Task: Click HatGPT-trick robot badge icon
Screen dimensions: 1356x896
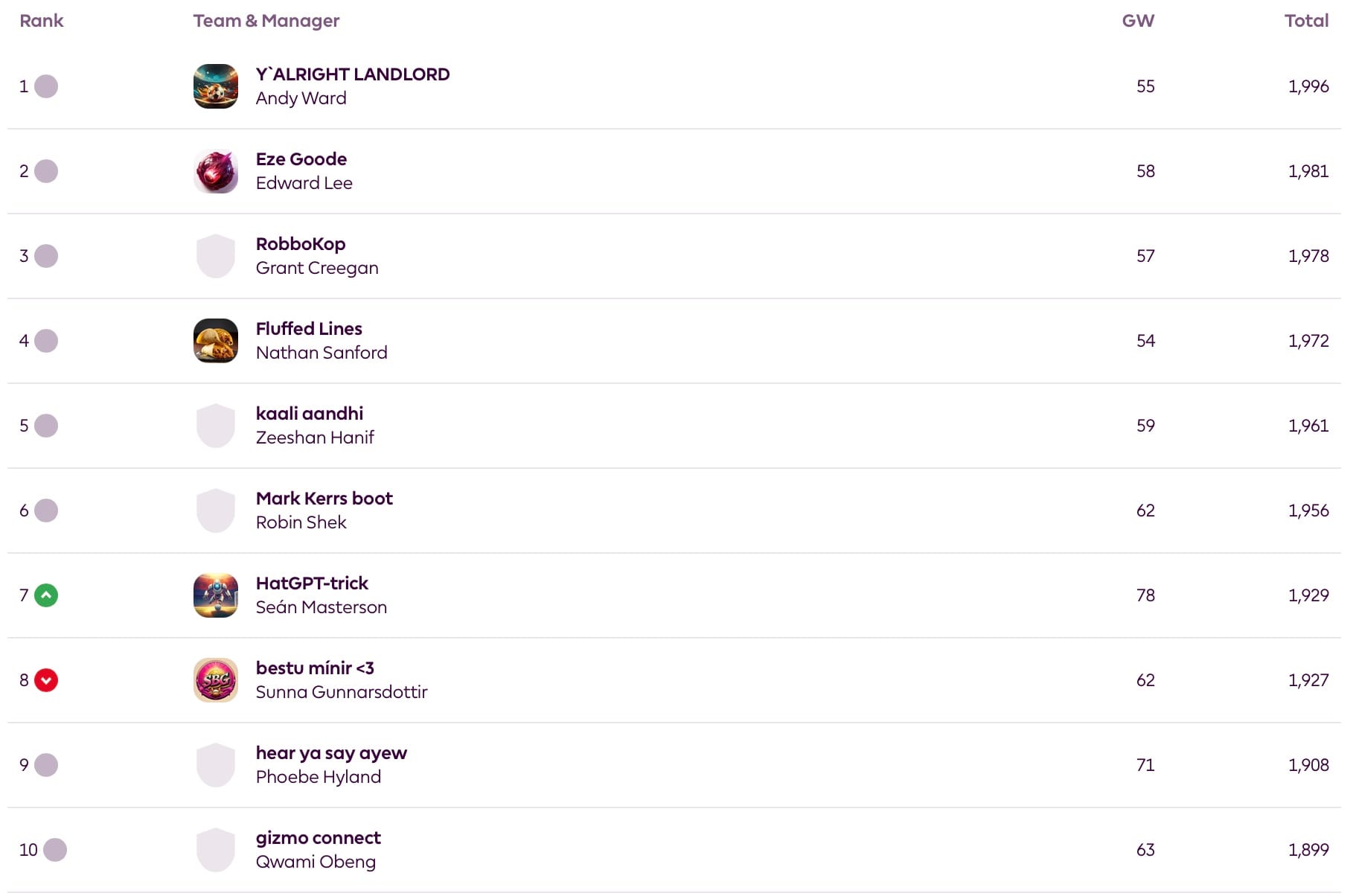Action: tap(216, 595)
